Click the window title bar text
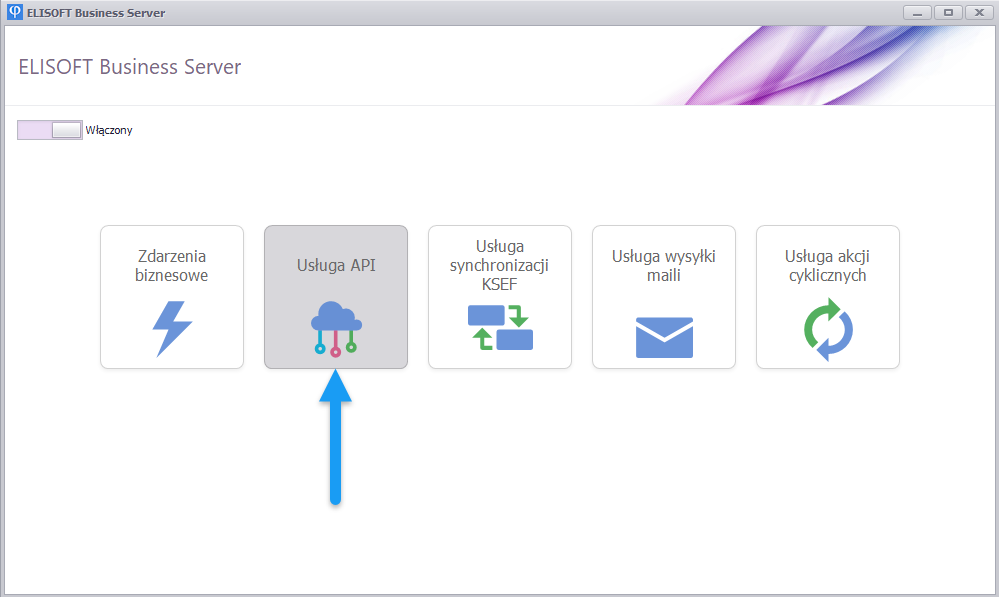This screenshot has width=999, height=597. point(97,13)
